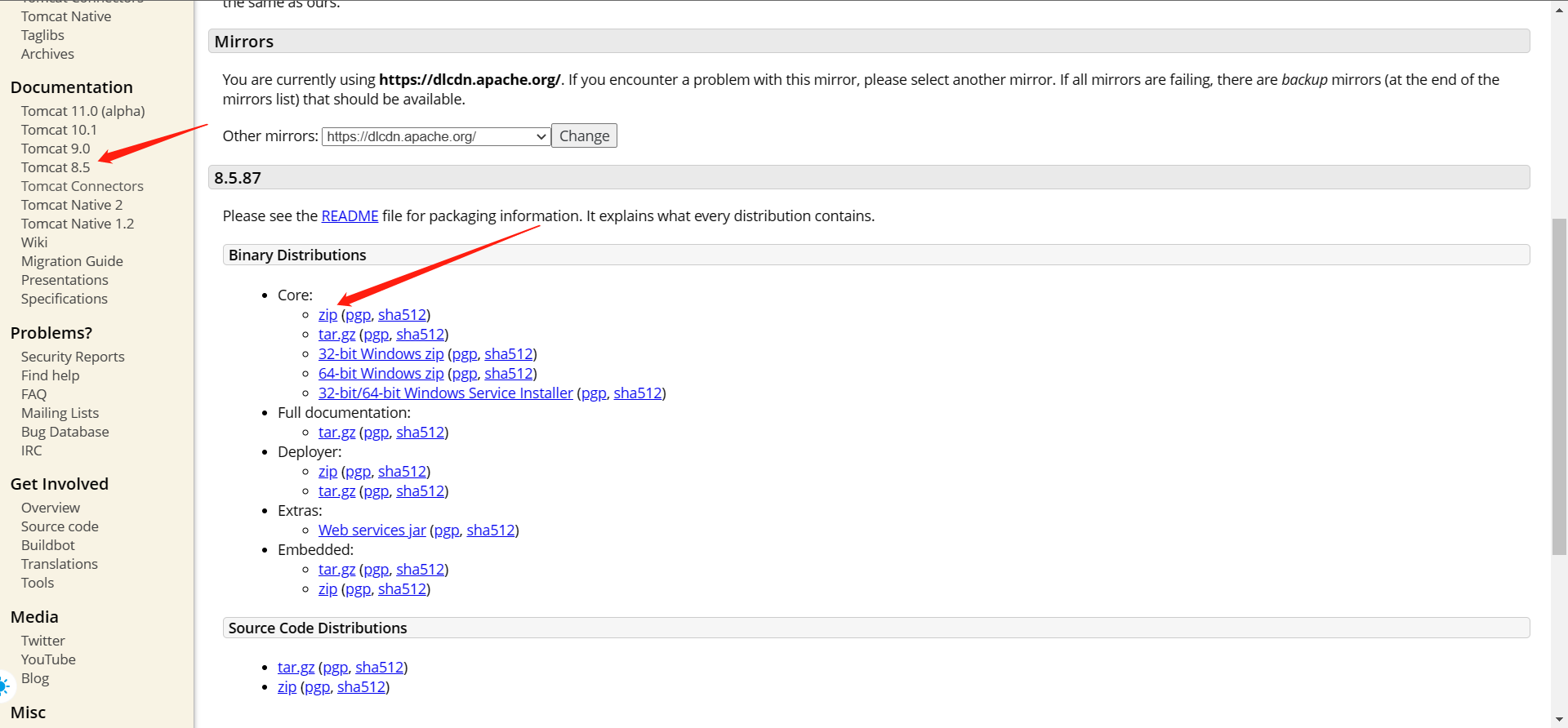Open Mailing Lists link

tap(60, 413)
